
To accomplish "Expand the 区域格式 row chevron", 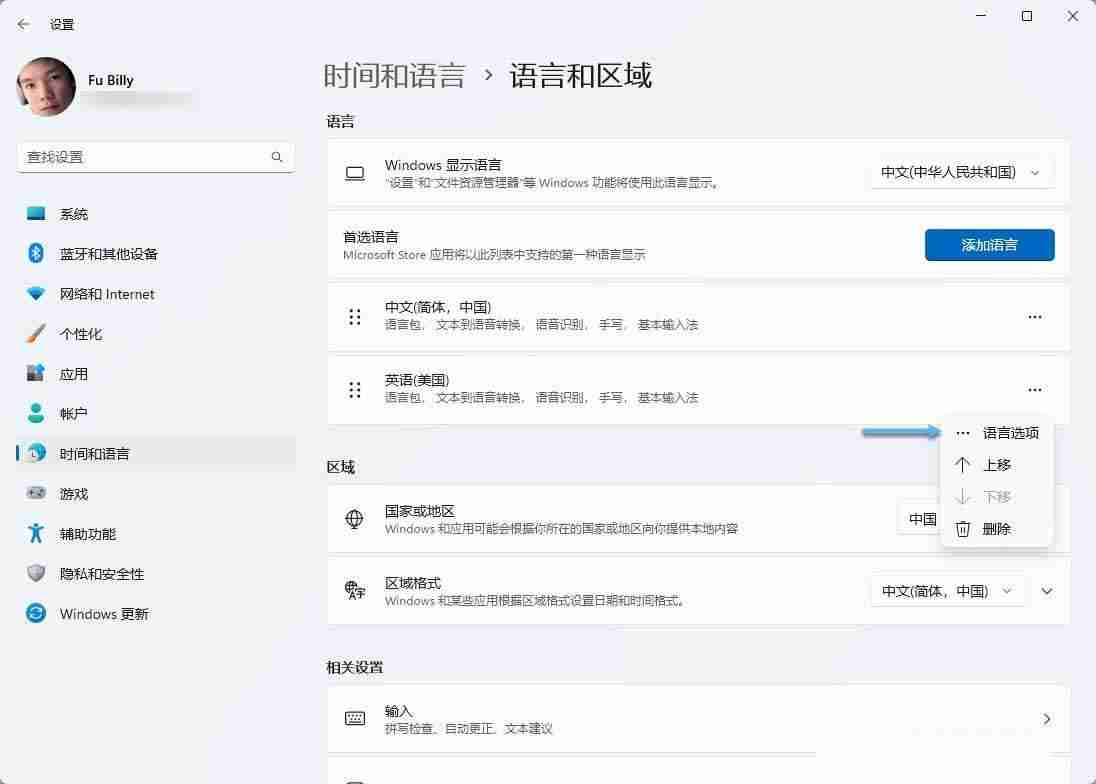I will pyautogui.click(x=1047, y=591).
